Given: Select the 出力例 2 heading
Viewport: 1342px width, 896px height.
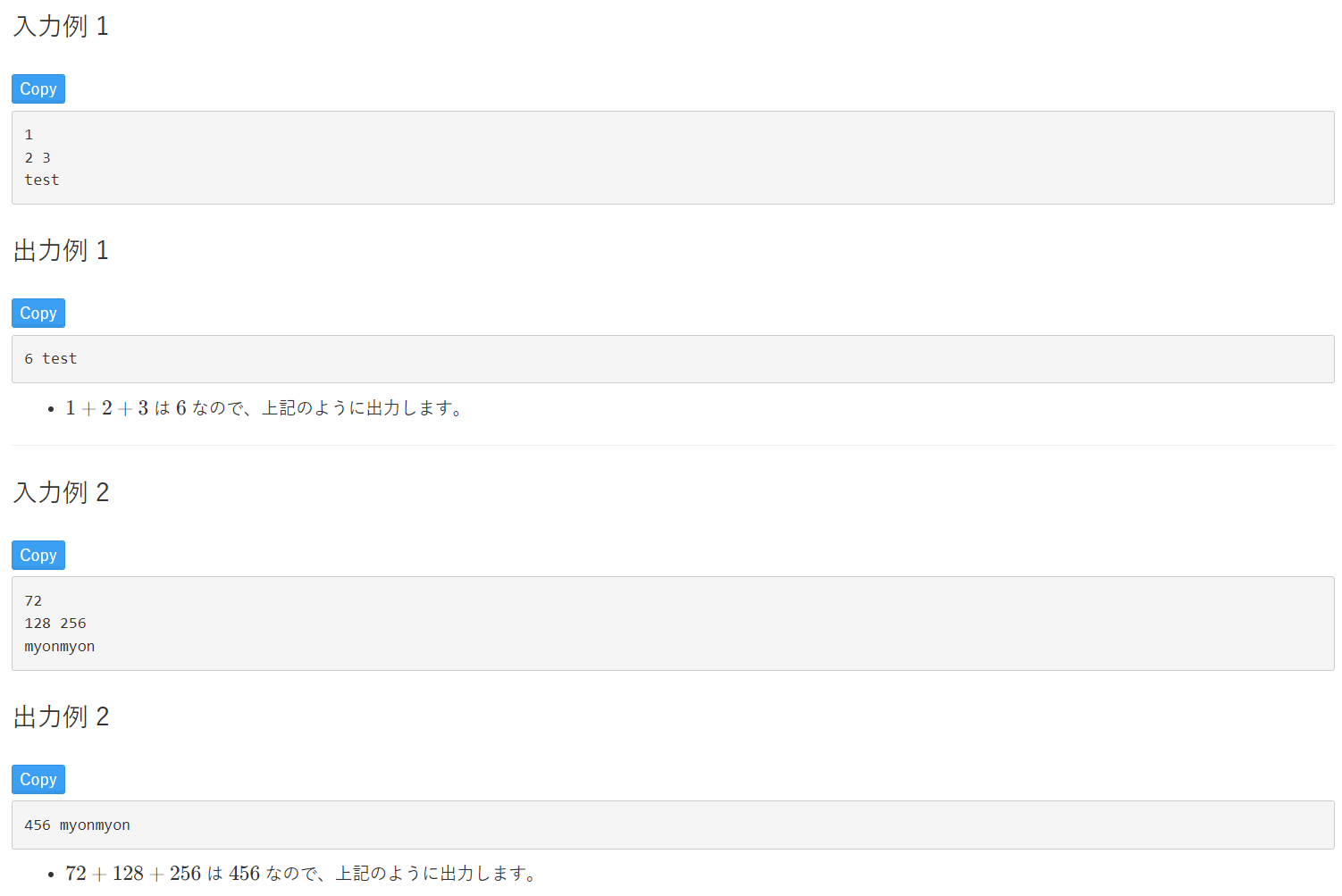Looking at the screenshot, I should (61, 716).
